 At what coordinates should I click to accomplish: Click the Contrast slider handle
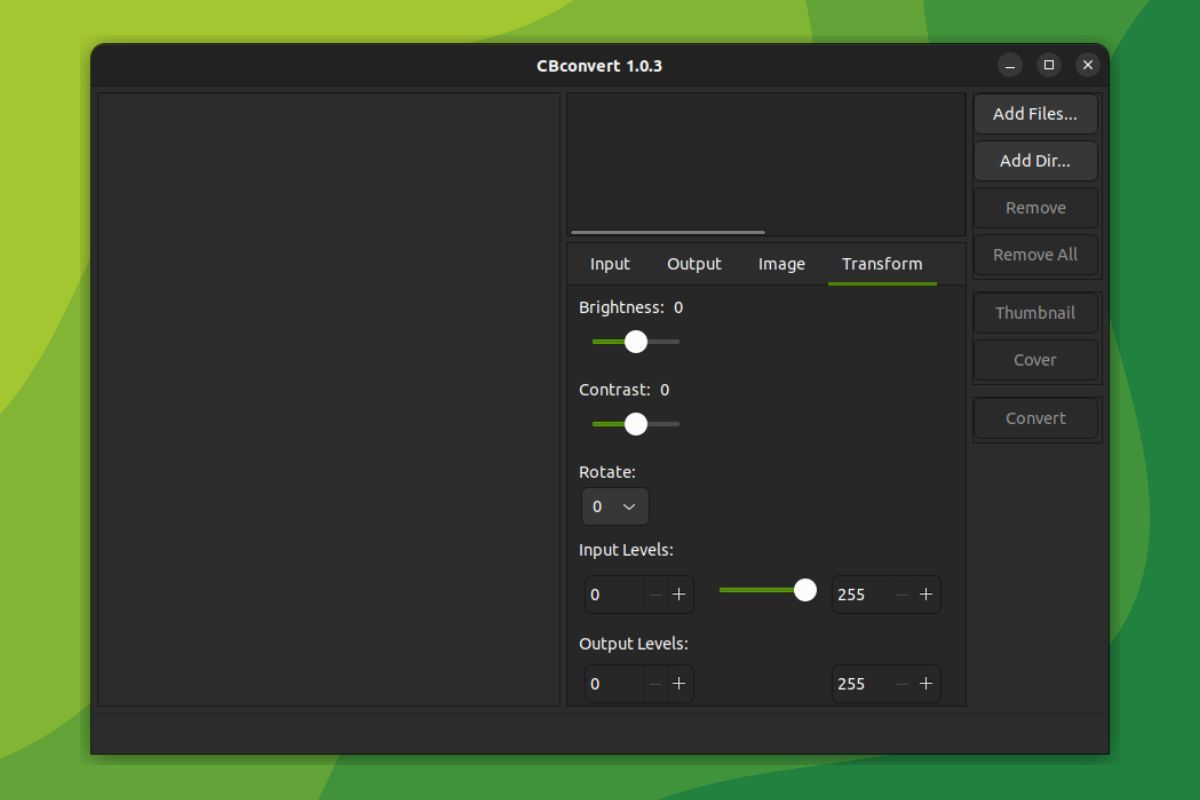click(636, 424)
